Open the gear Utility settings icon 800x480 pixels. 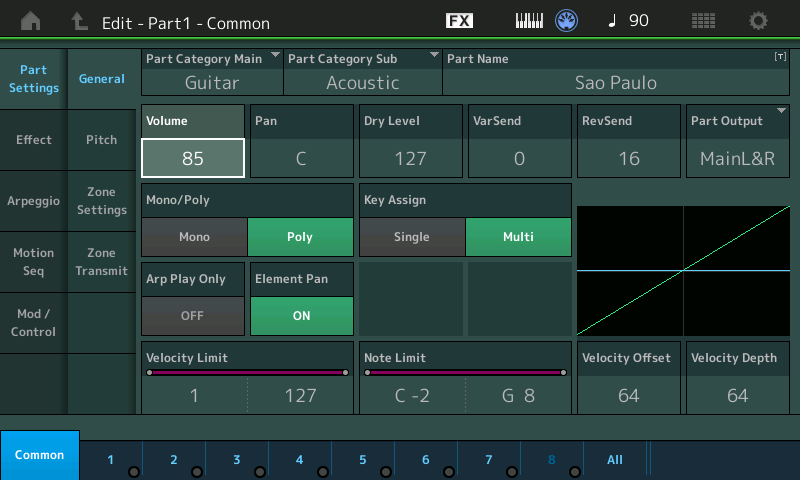point(758,21)
